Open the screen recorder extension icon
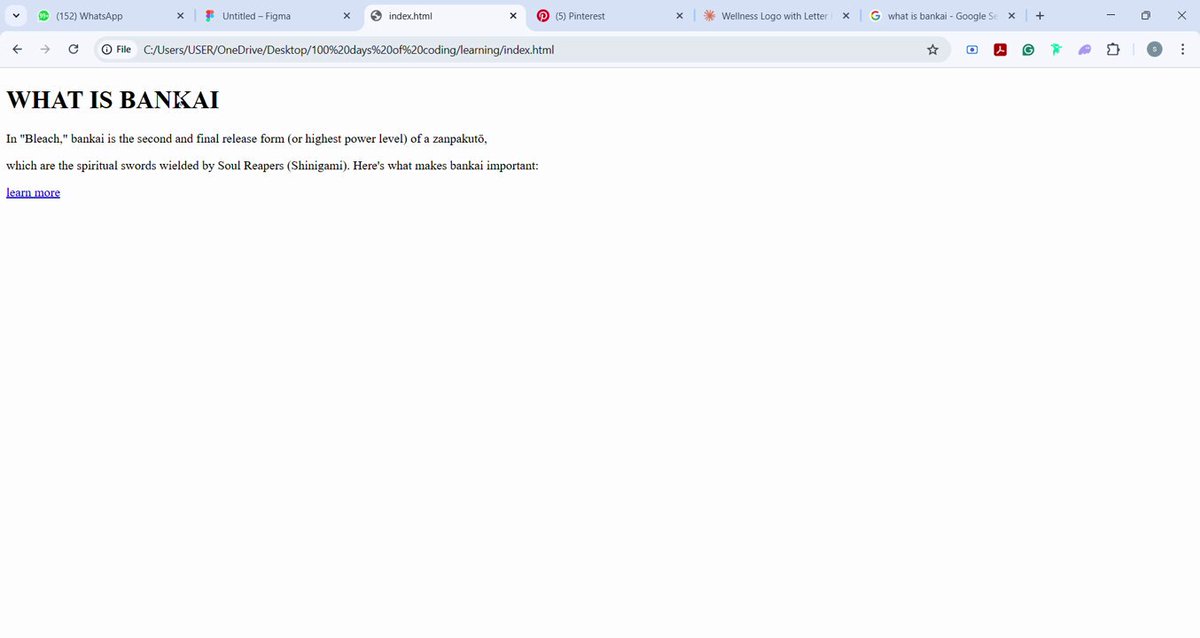1200x638 pixels. tap(972, 49)
